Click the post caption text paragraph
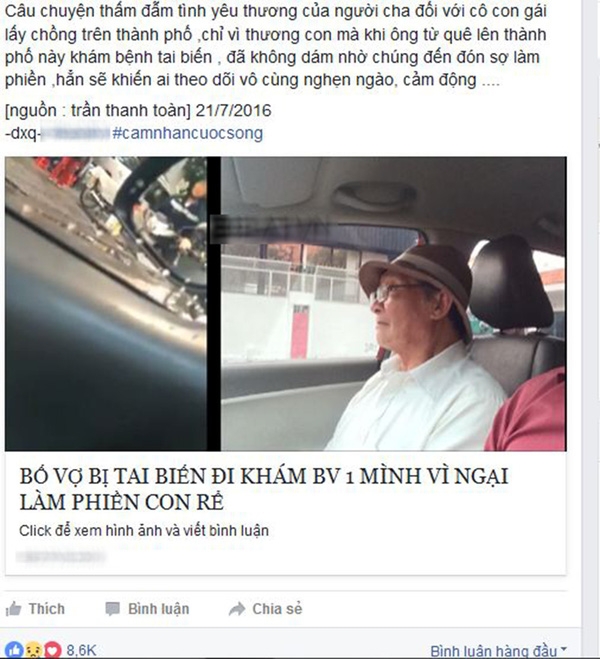Viewport: 600px width, 659px height. coord(276,45)
